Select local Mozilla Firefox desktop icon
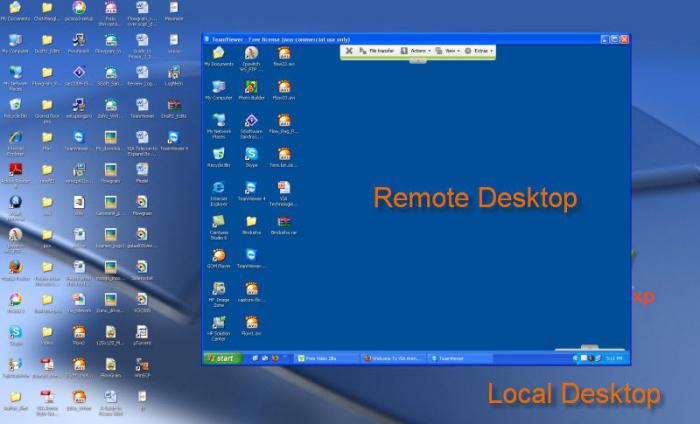The image size is (700, 424). 15,271
